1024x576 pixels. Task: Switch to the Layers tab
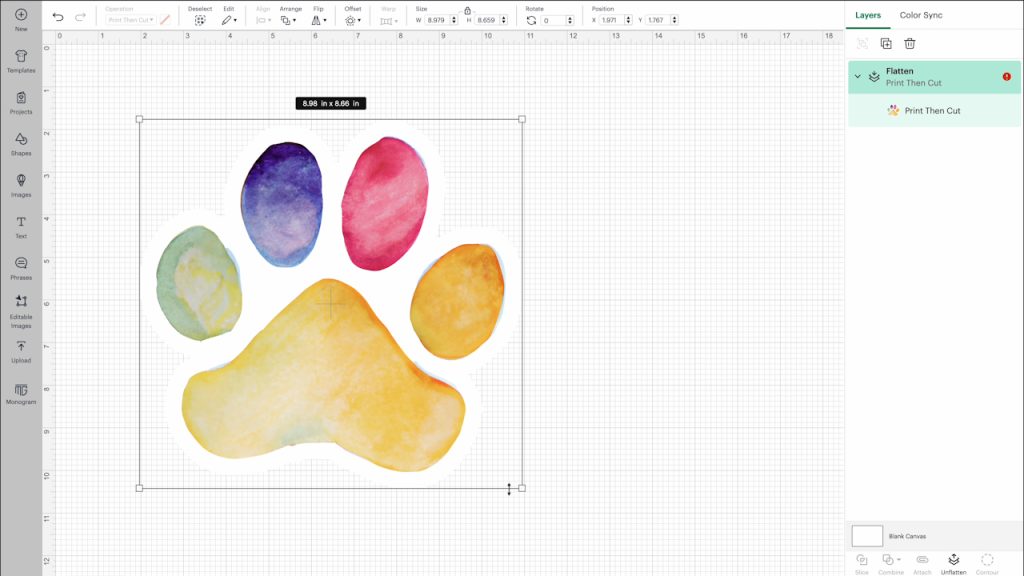tap(867, 15)
